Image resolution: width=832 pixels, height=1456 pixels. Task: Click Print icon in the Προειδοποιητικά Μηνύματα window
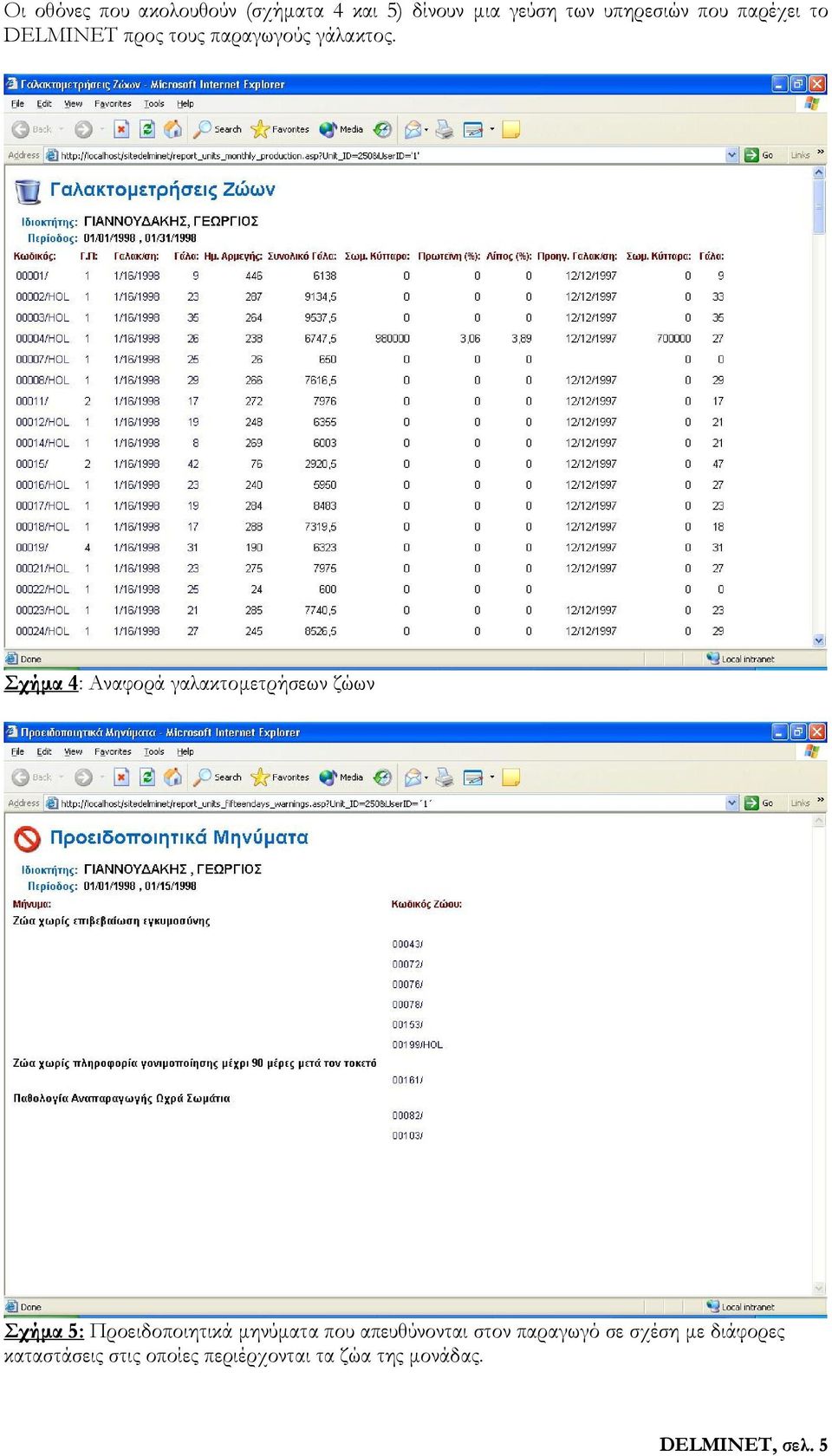(x=445, y=777)
